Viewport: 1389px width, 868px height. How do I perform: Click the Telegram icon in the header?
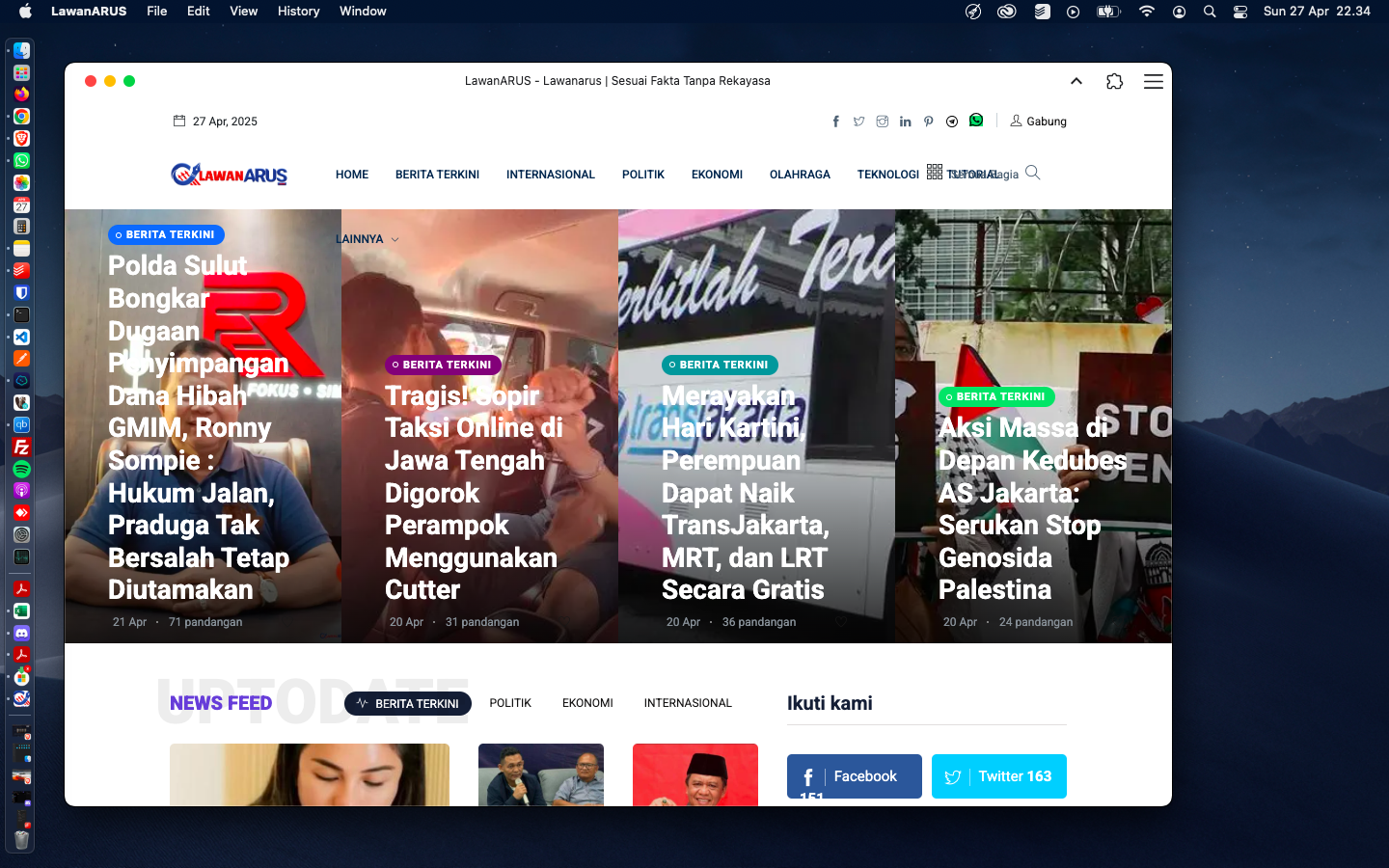[952, 122]
